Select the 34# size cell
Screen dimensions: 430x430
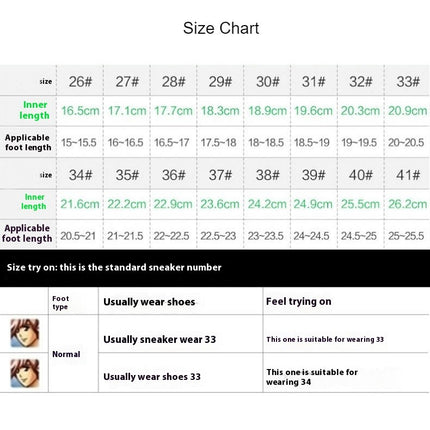80,175
